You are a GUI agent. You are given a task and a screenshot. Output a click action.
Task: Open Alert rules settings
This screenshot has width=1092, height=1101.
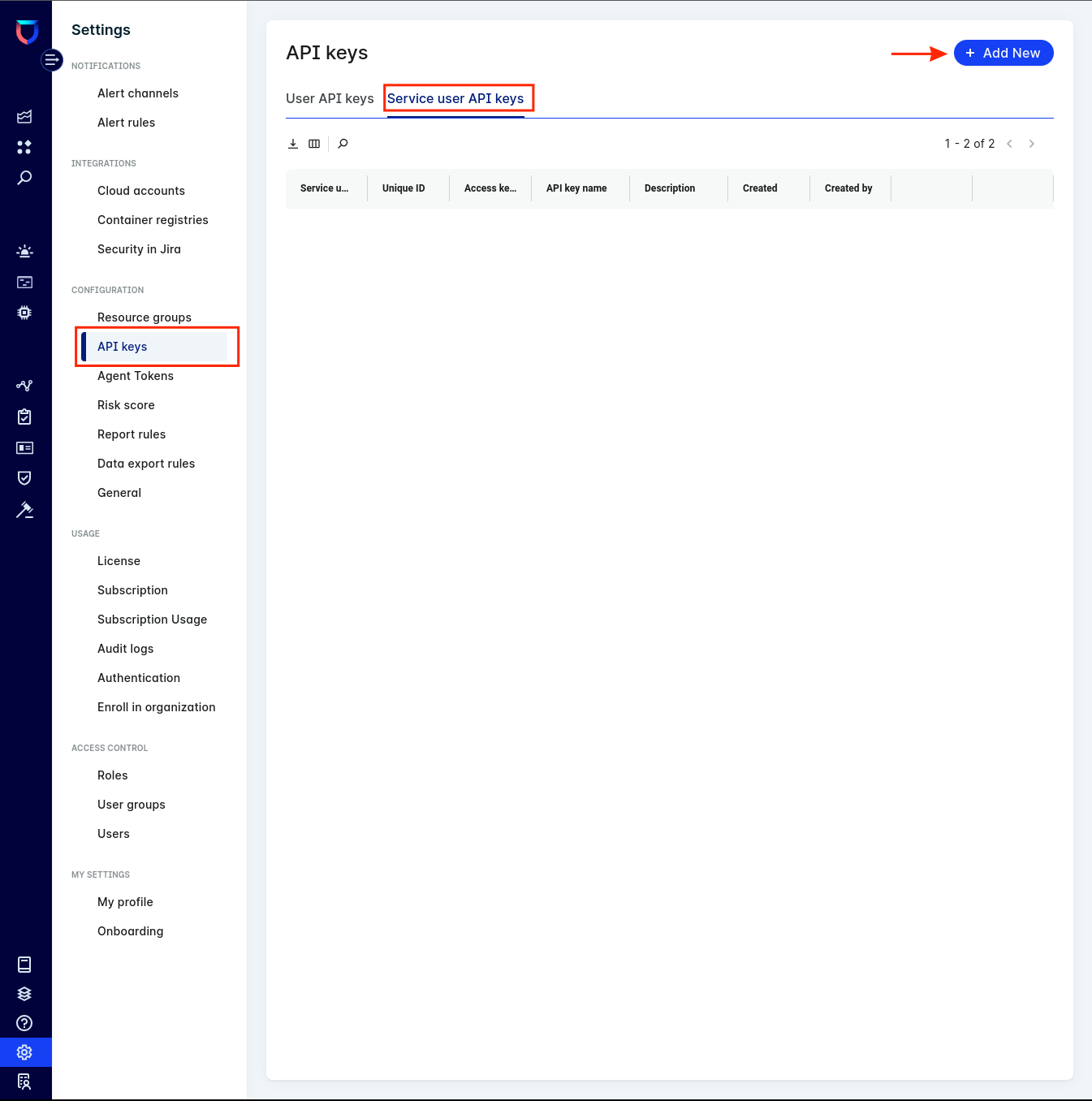(126, 123)
